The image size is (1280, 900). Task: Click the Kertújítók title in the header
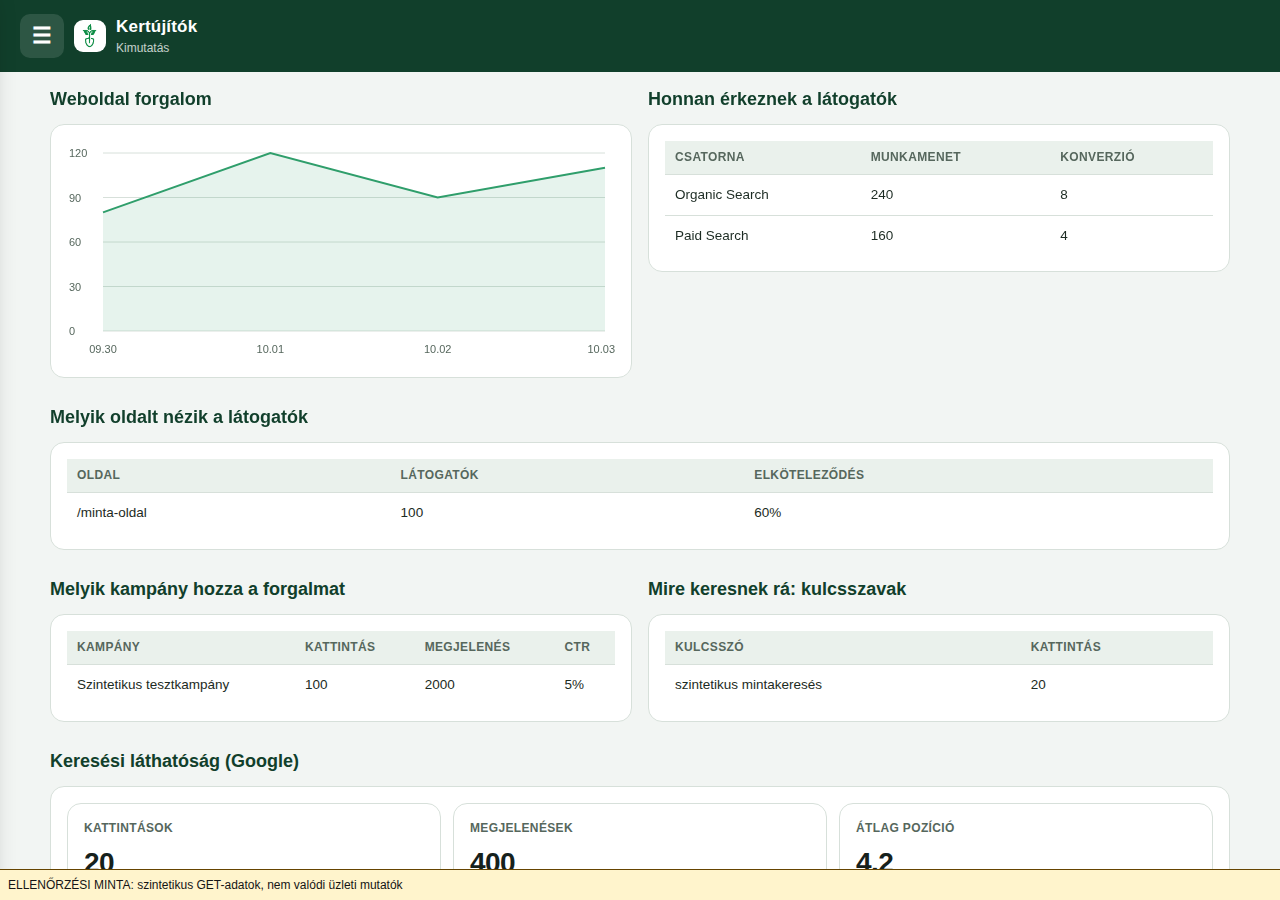(x=157, y=27)
